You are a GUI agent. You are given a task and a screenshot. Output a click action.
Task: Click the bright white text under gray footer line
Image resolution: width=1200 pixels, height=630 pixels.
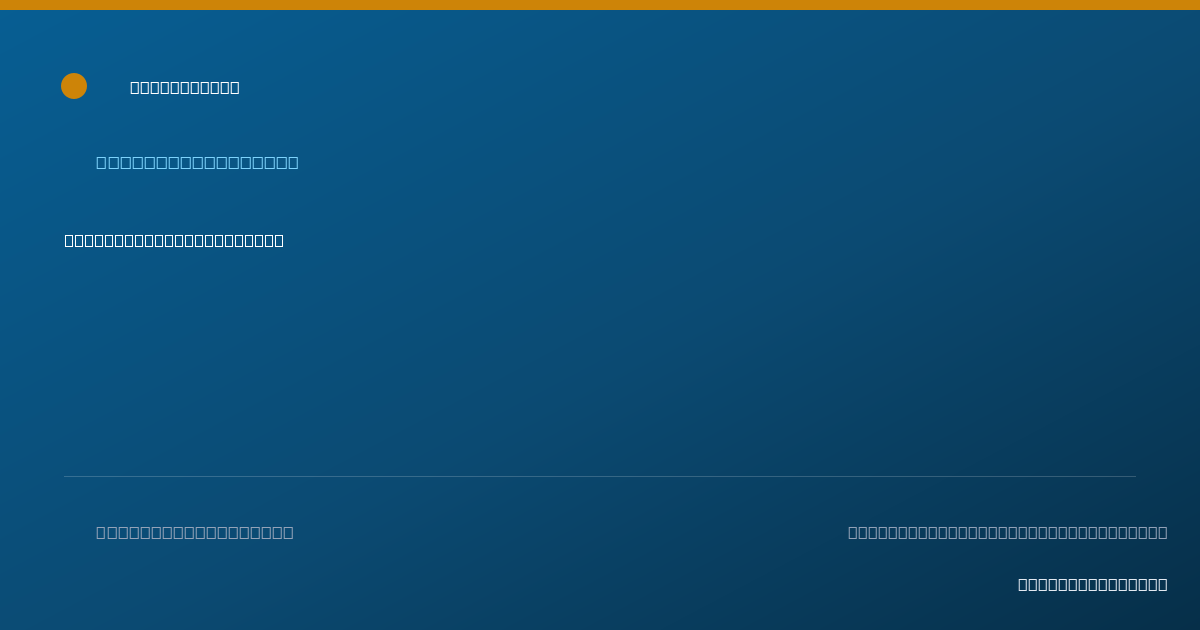(x=1093, y=584)
